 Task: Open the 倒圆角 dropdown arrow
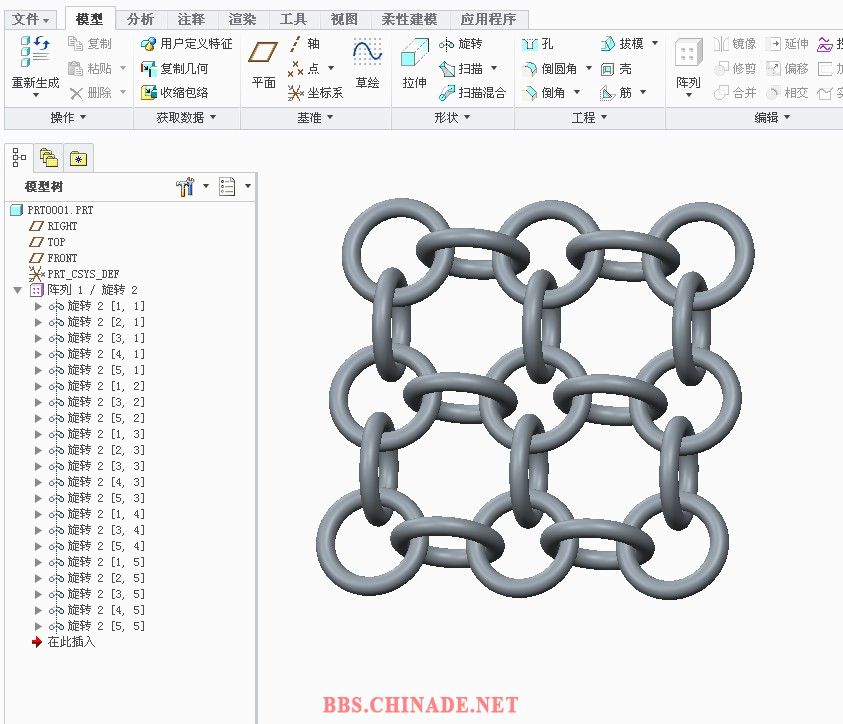(x=589, y=68)
